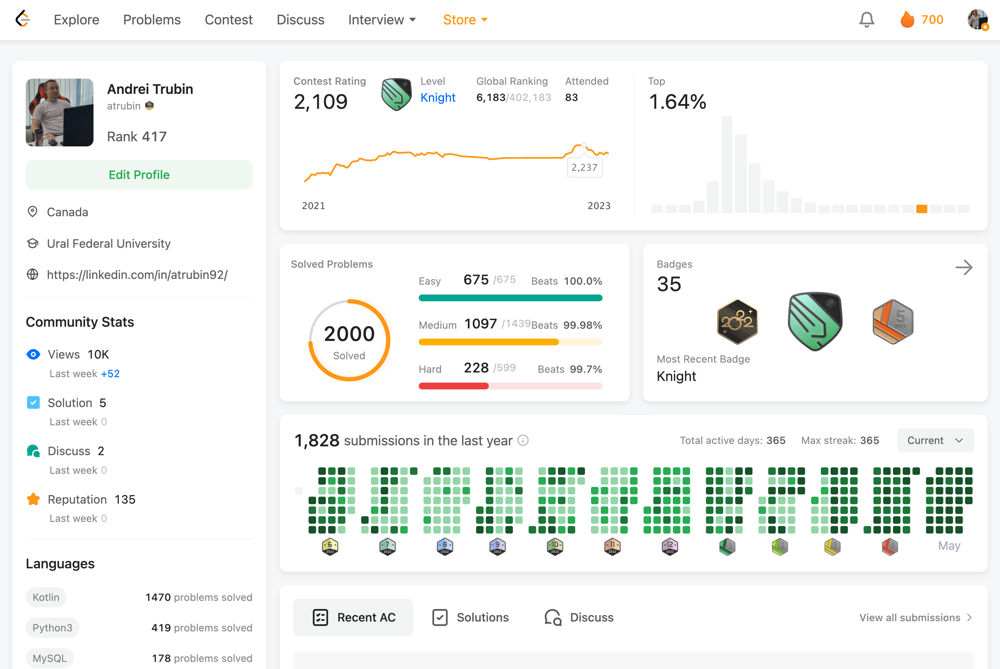Click the month 8 badge under heatmap
The width and height of the screenshot is (1000, 669).
tap(445, 547)
